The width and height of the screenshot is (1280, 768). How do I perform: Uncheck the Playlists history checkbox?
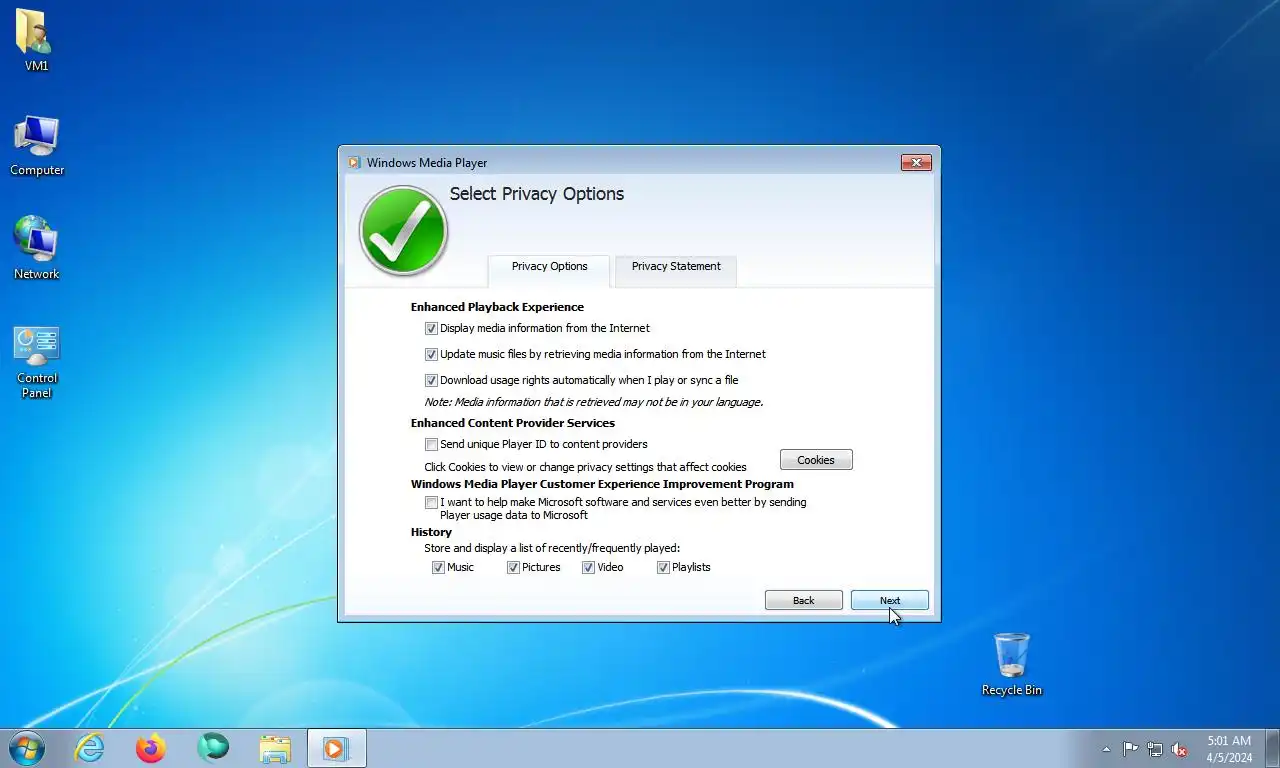click(x=663, y=567)
